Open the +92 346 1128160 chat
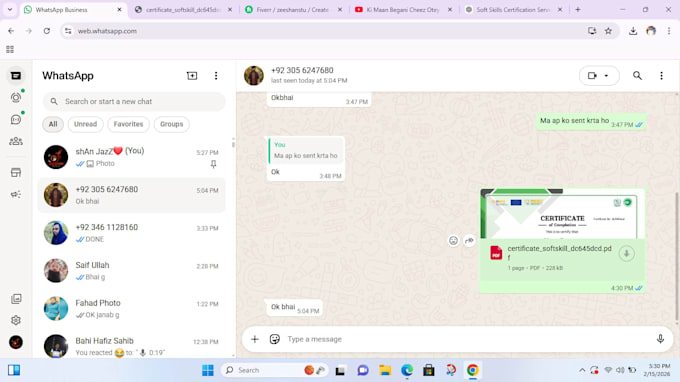The width and height of the screenshot is (680, 382). pos(132,233)
